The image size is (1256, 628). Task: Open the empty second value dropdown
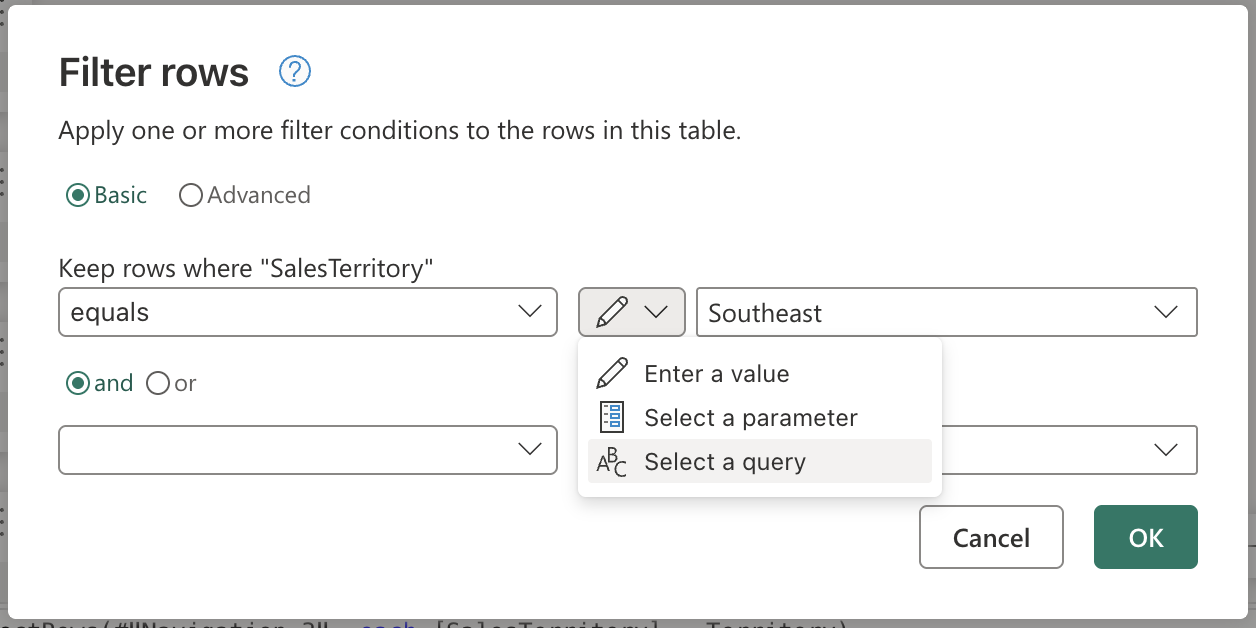coord(1165,450)
